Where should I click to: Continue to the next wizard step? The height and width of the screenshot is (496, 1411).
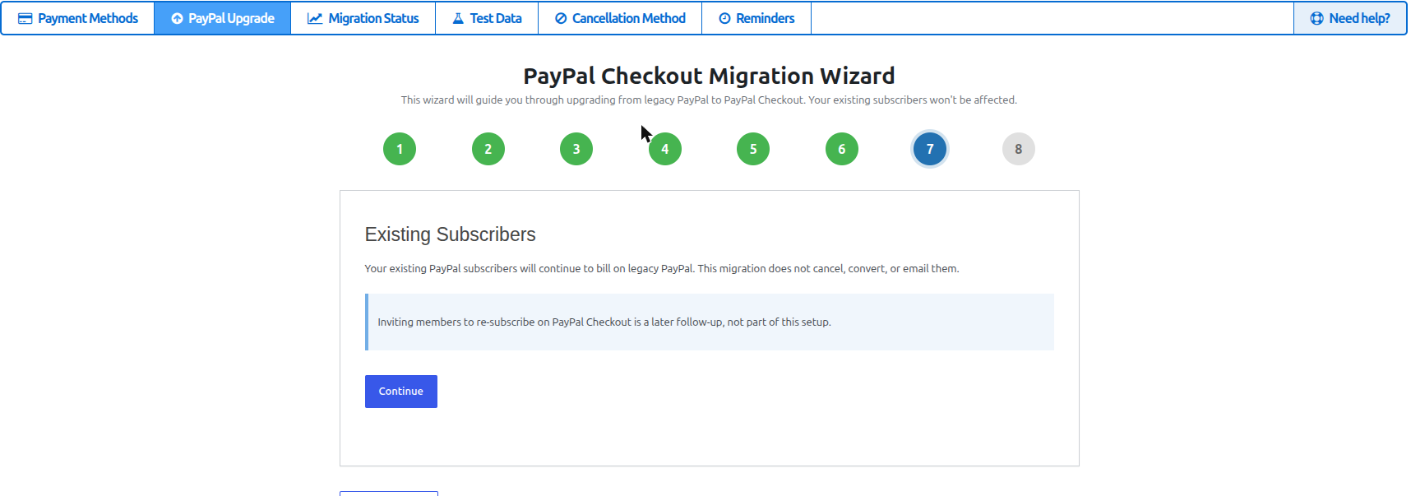click(401, 391)
